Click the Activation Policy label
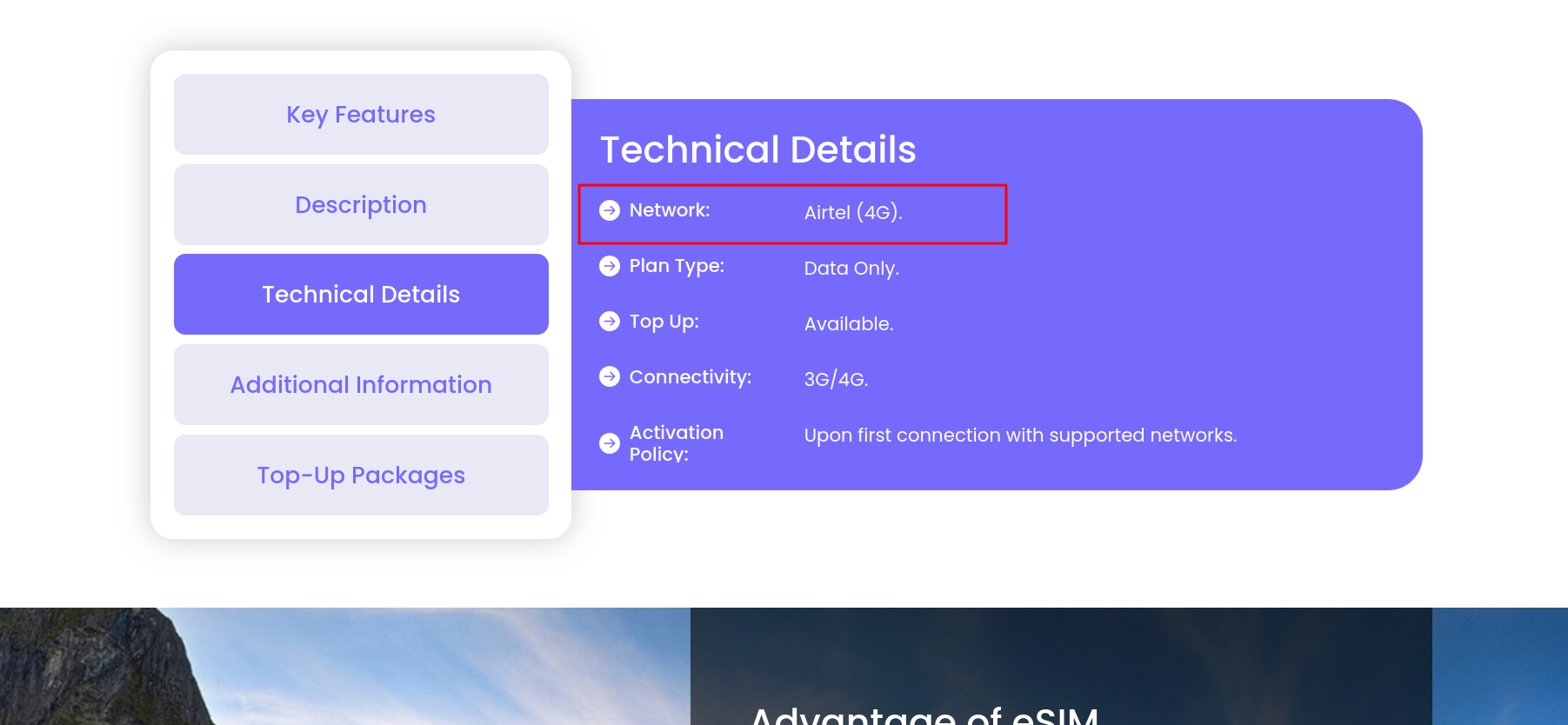 676,443
